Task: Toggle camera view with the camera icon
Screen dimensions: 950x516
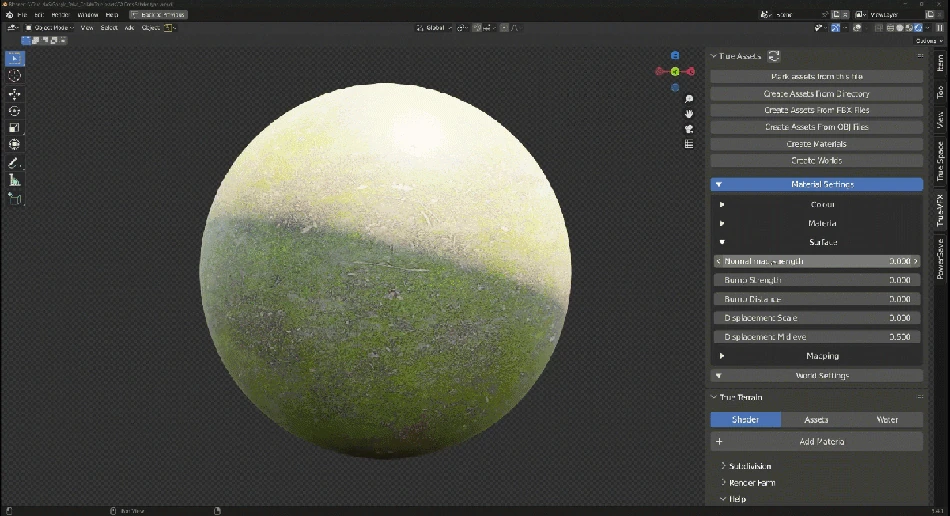Action: point(689,129)
